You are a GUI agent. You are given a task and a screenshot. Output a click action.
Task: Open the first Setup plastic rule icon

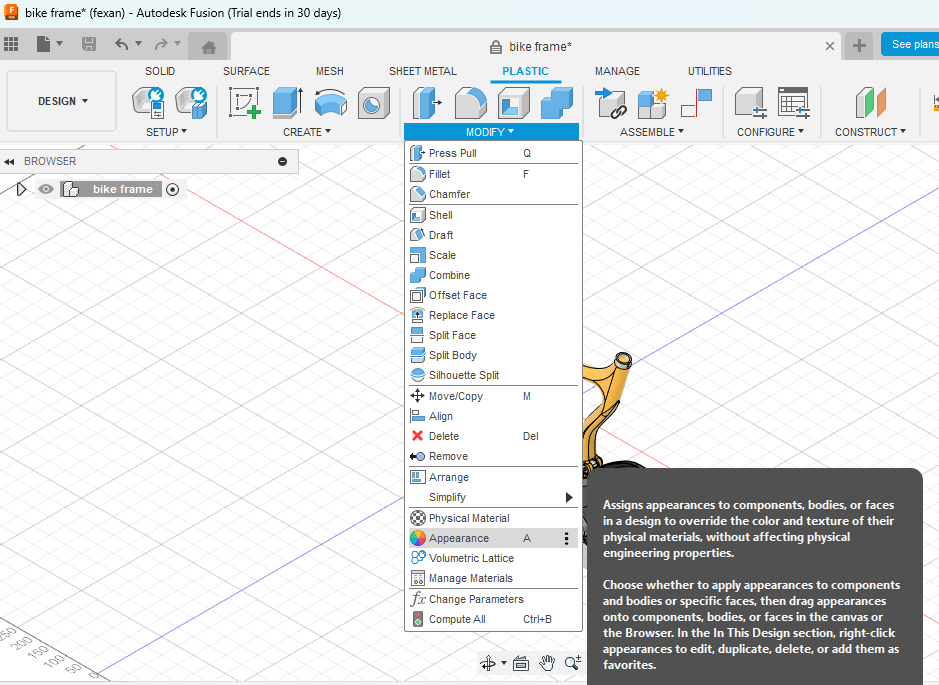point(149,102)
